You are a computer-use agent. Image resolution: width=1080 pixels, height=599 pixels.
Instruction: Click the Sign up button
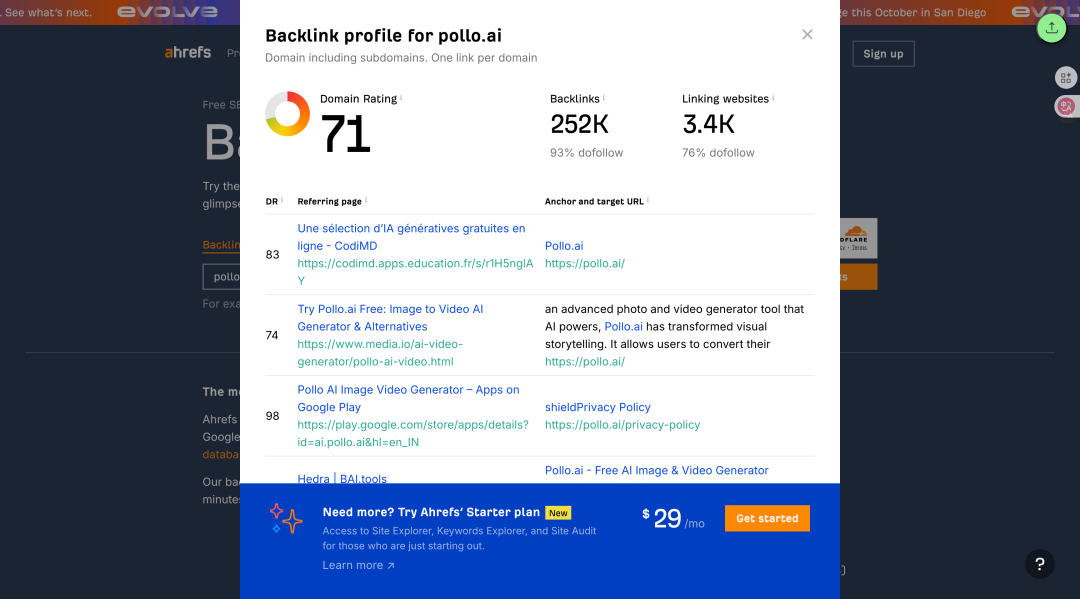click(x=883, y=54)
